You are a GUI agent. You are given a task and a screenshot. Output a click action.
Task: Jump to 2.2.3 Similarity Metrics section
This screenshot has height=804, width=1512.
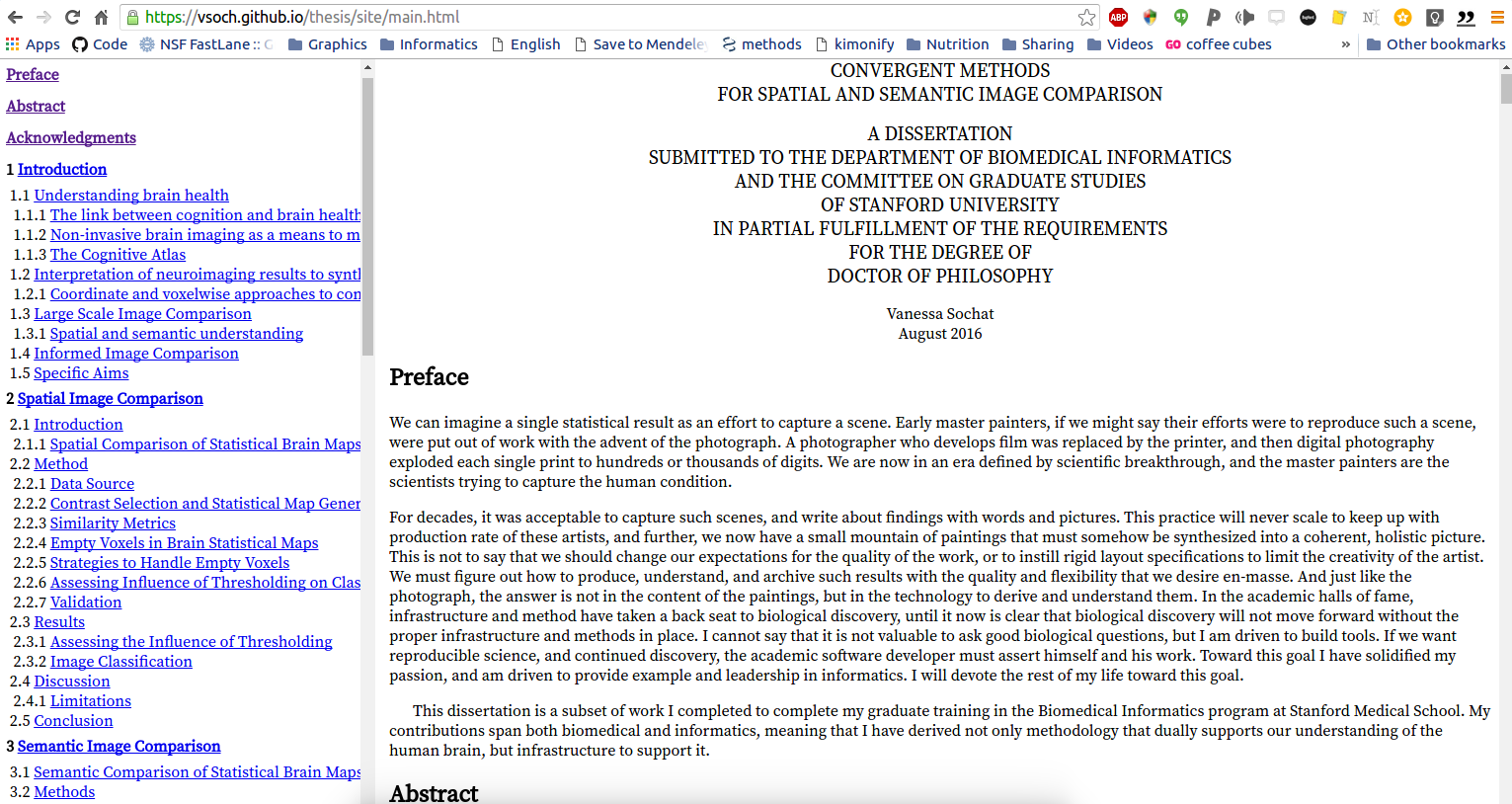point(113,523)
